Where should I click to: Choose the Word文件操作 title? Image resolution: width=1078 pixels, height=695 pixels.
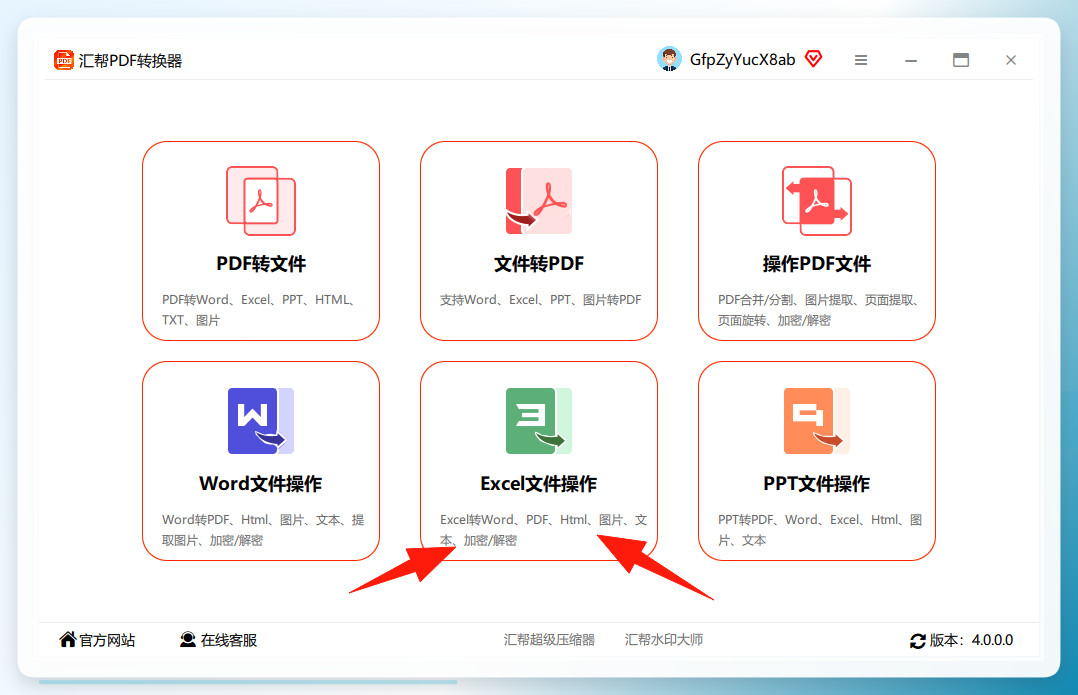(x=261, y=484)
